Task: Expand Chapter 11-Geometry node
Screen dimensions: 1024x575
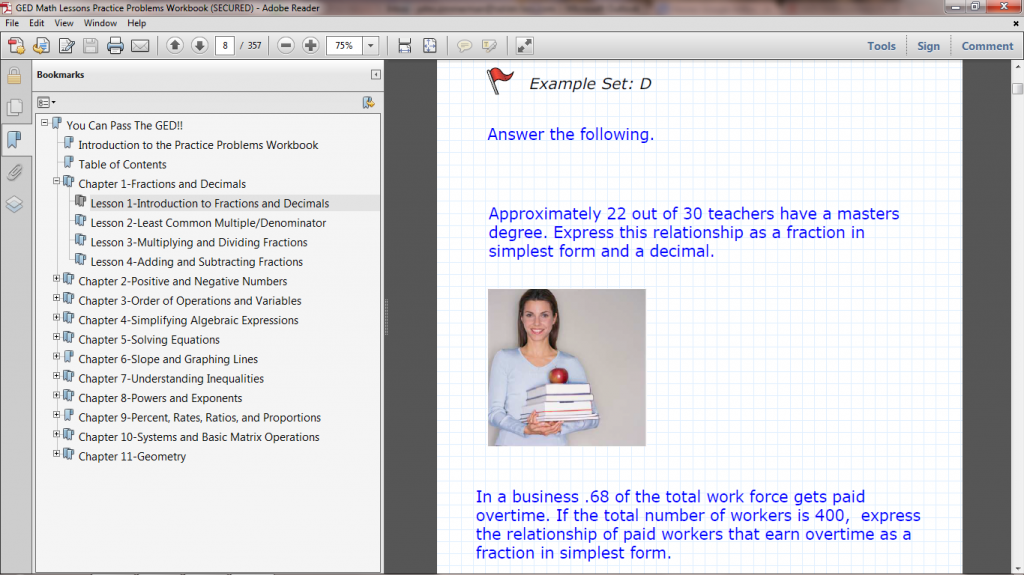Action: 57,453
